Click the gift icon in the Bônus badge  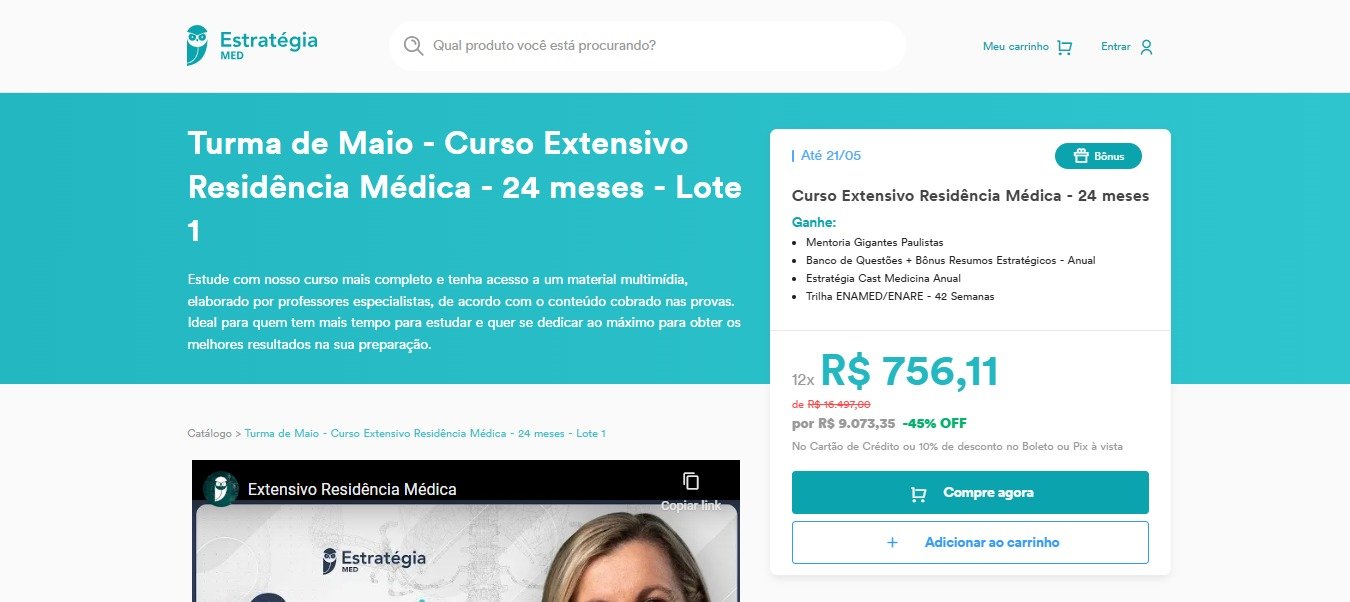pyautogui.click(x=1081, y=156)
